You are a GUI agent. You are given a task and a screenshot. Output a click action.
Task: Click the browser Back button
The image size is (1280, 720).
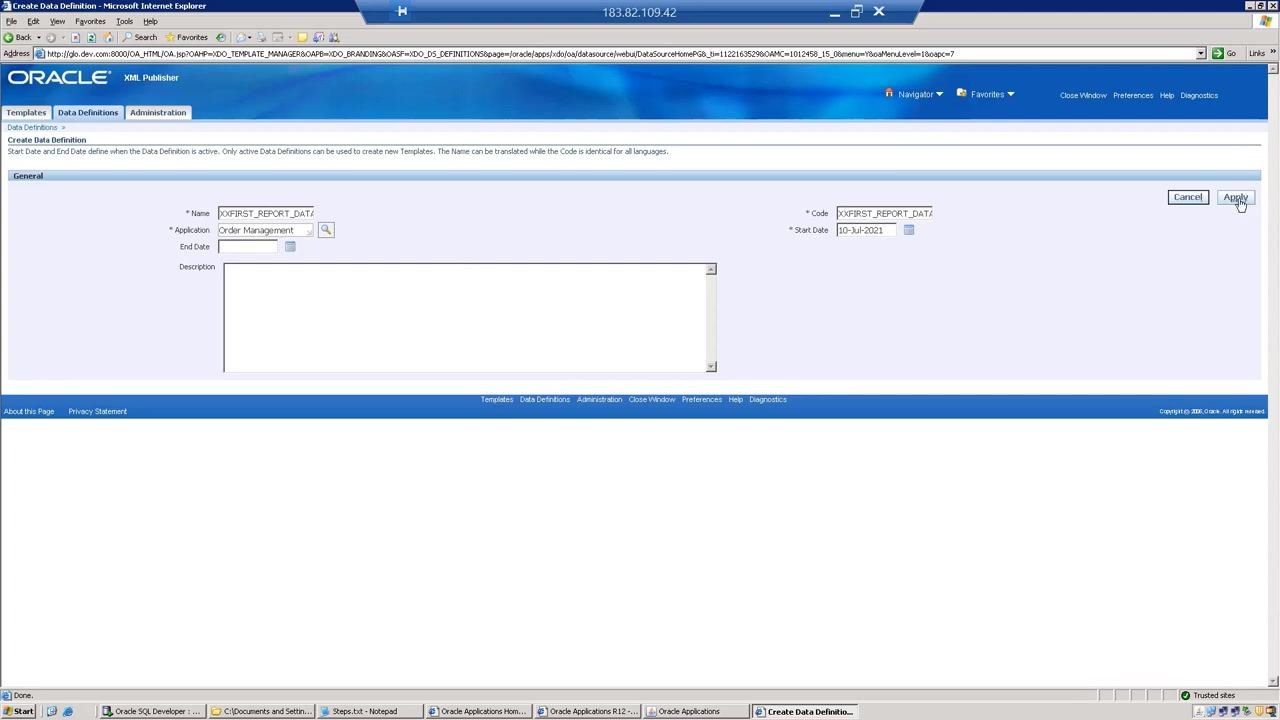click(x=18, y=37)
